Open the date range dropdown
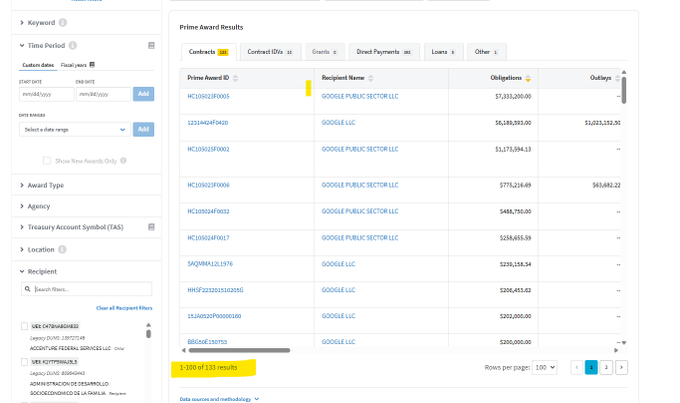Viewport: 680px width, 403px height. 75,129
